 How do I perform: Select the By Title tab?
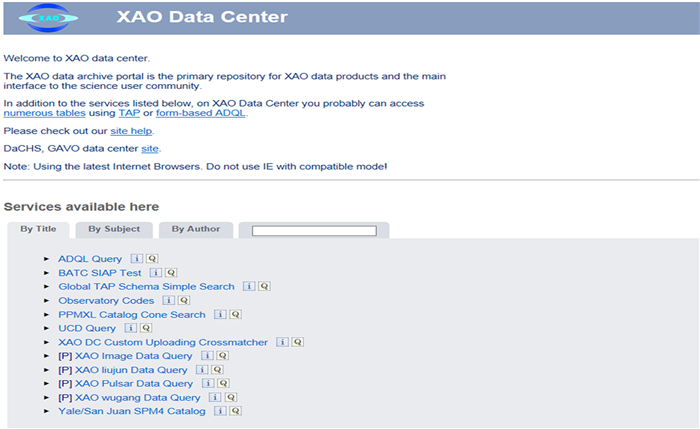(x=38, y=229)
